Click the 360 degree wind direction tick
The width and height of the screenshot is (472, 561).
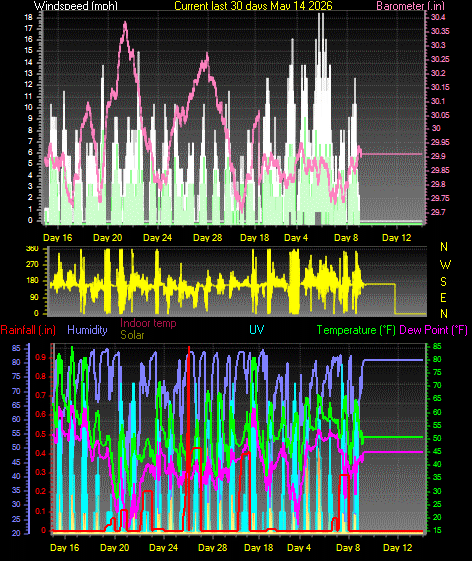(x=33, y=249)
